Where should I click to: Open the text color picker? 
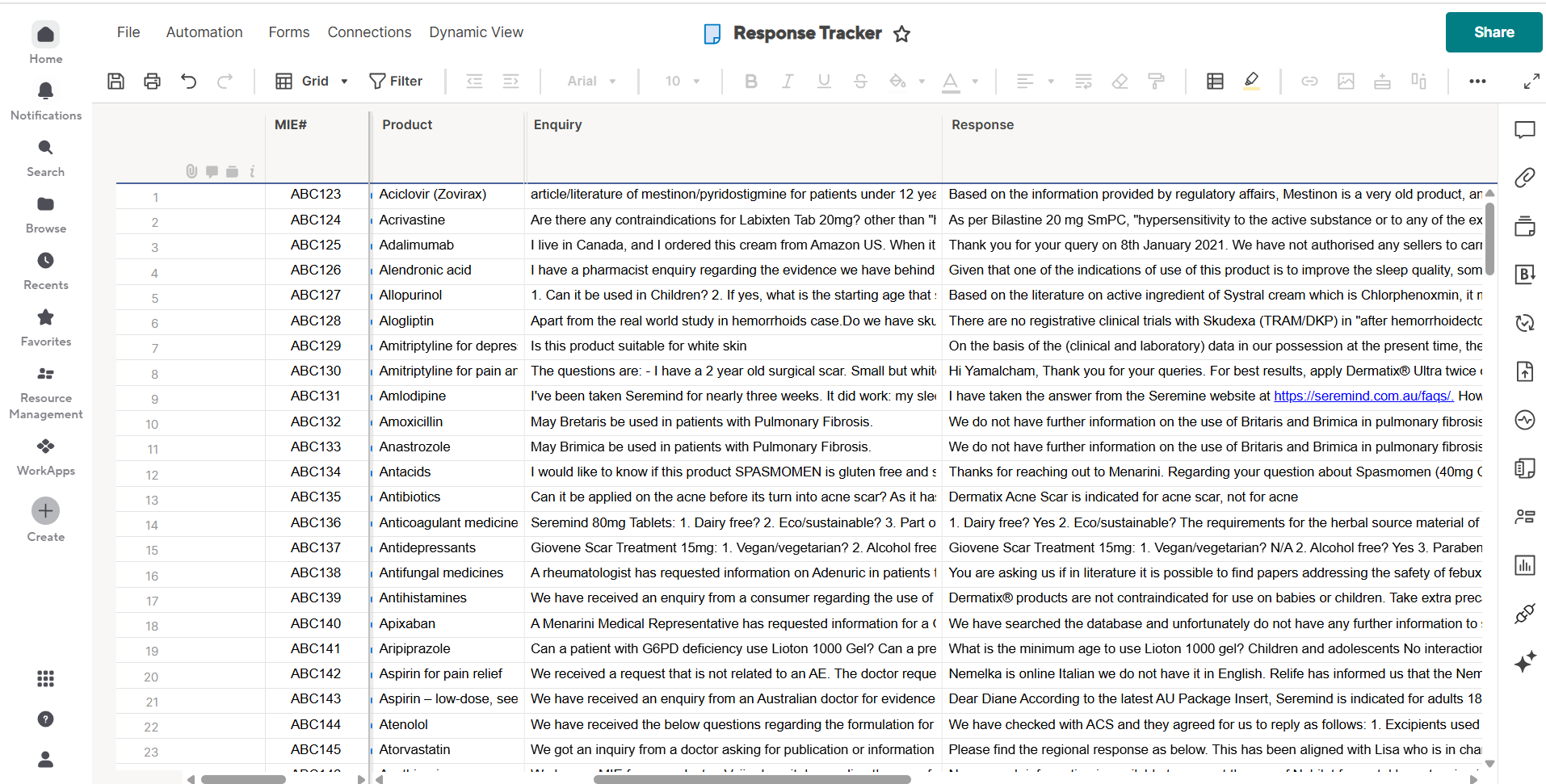coord(975,81)
